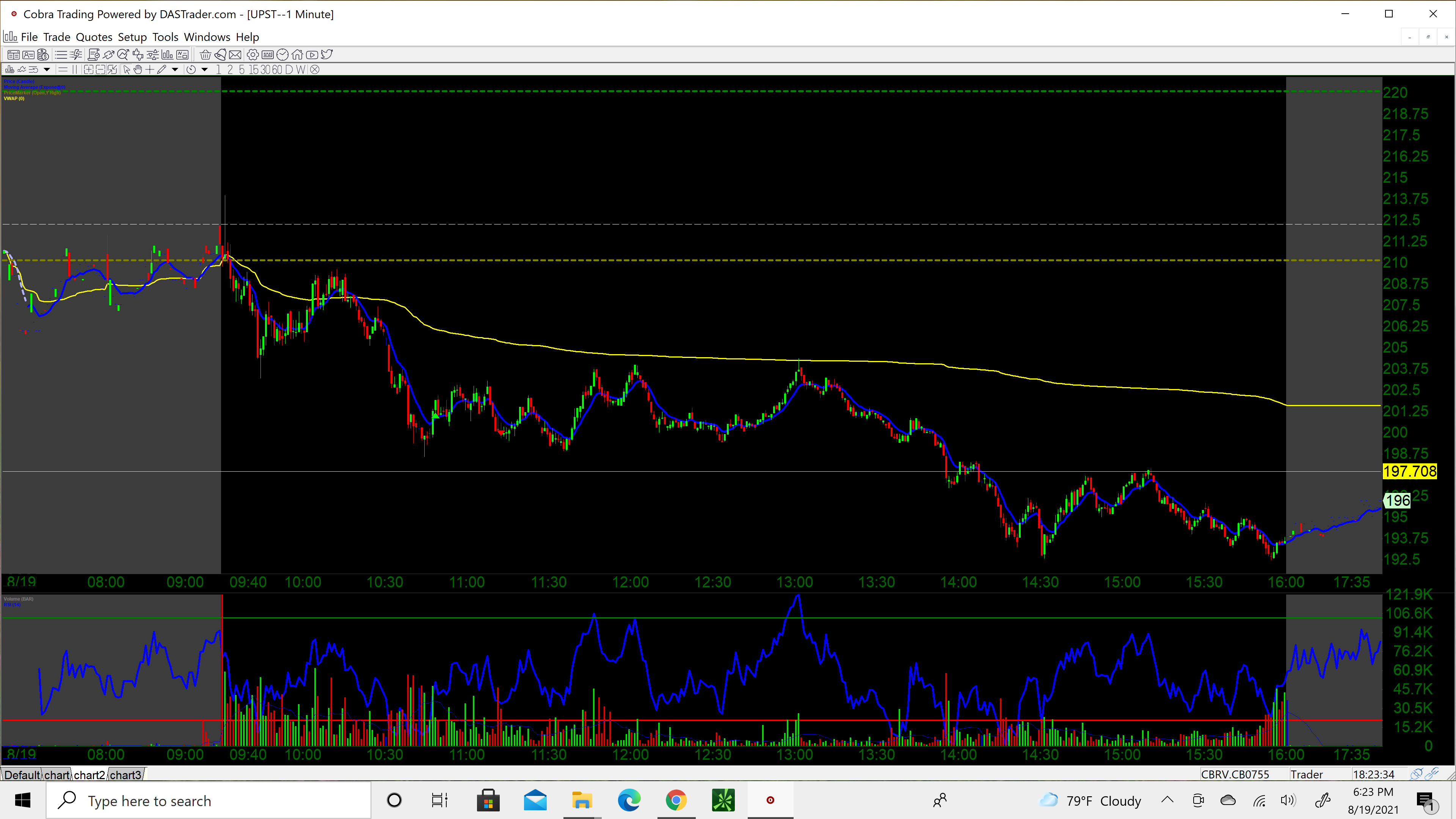Image resolution: width=1456 pixels, height=819 pixels.
Task: Open the chart settings bar-gear icon
Action: point(9,69)
